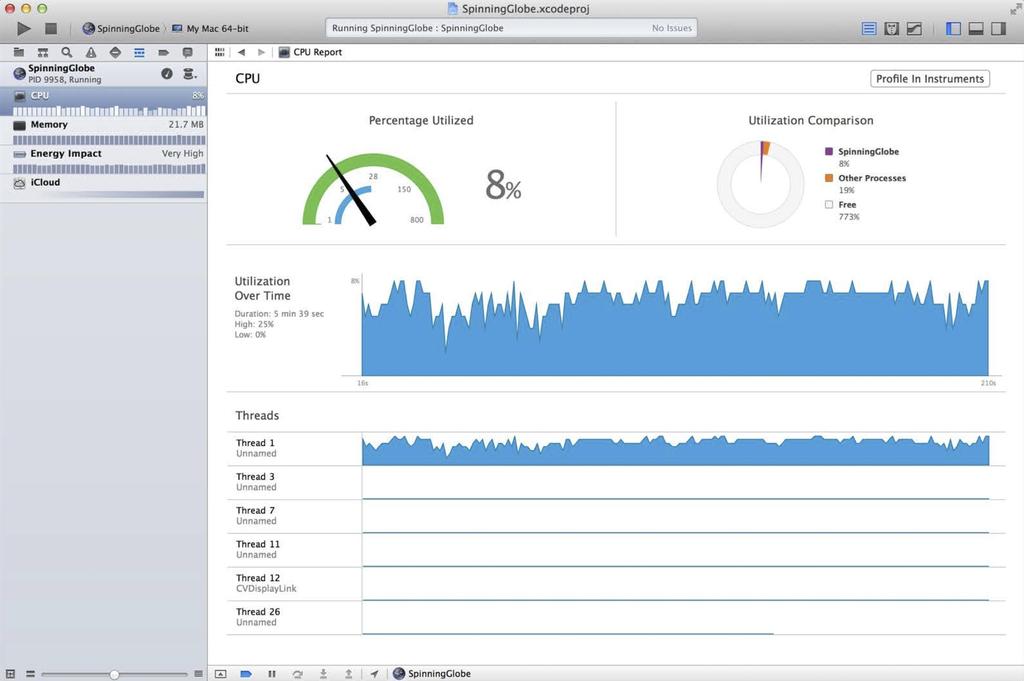The width and height of the screenshot is (1024, 681).
Task: Select the Energy Impact gauge row
Action: 104,161
